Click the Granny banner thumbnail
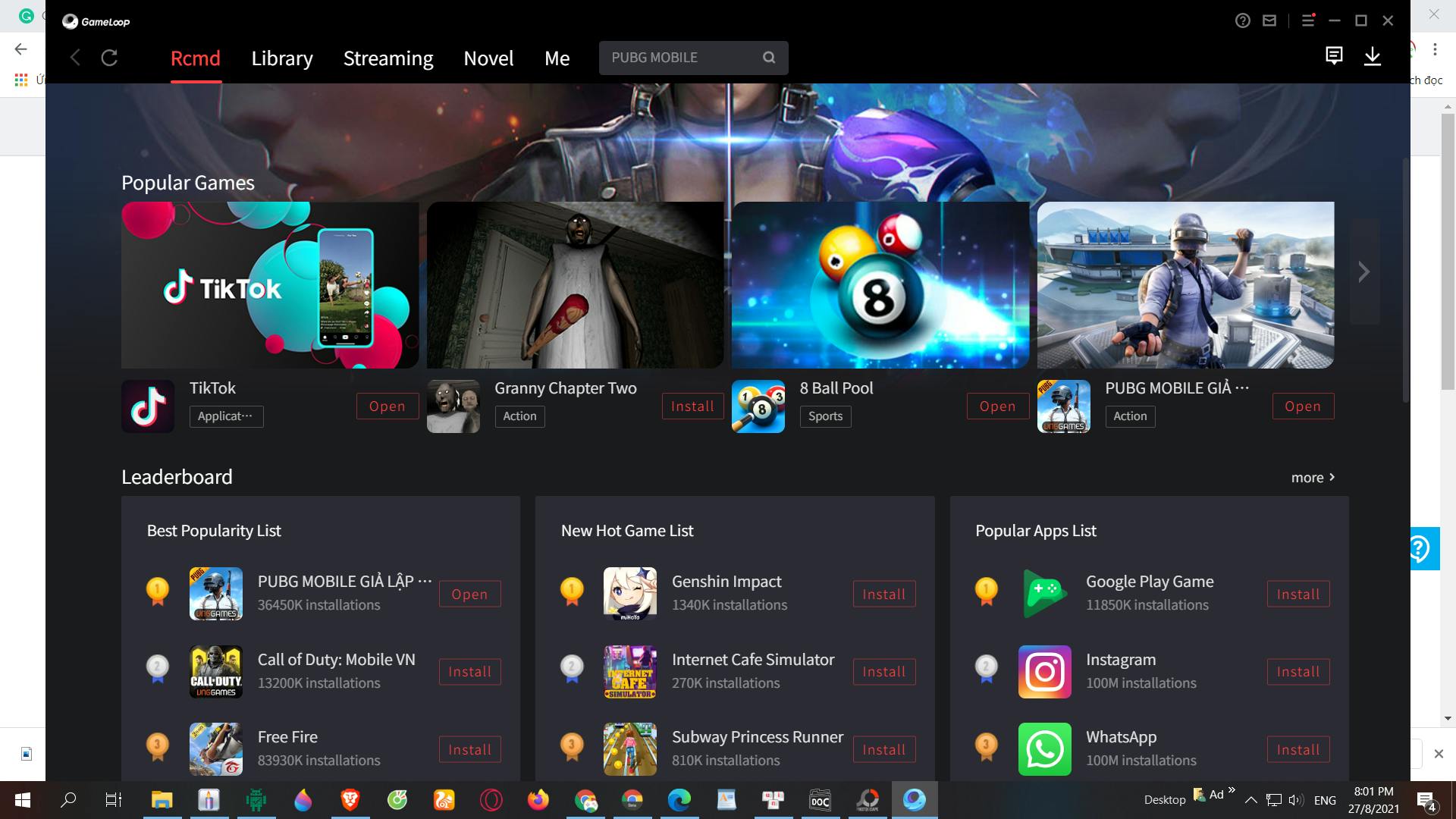 tap(576, 285)
